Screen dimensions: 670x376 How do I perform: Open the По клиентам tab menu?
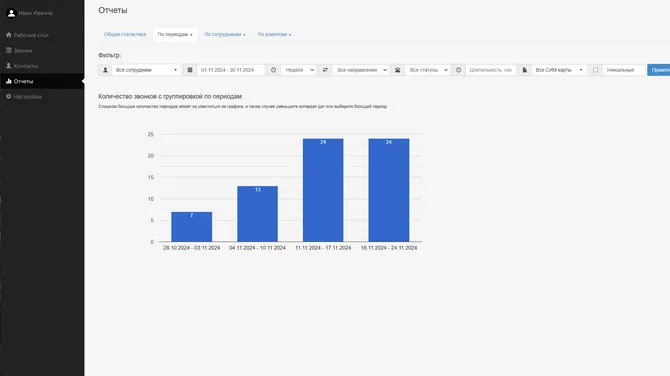[274, 34]
